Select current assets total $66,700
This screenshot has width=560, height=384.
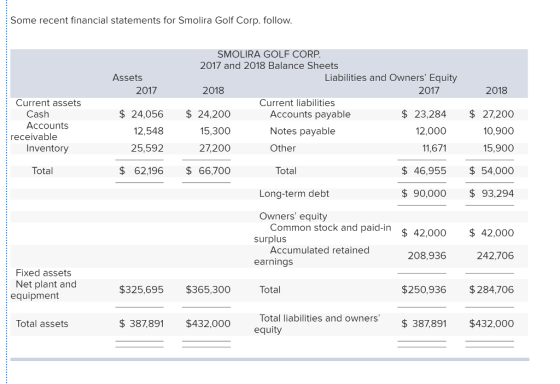208,171
